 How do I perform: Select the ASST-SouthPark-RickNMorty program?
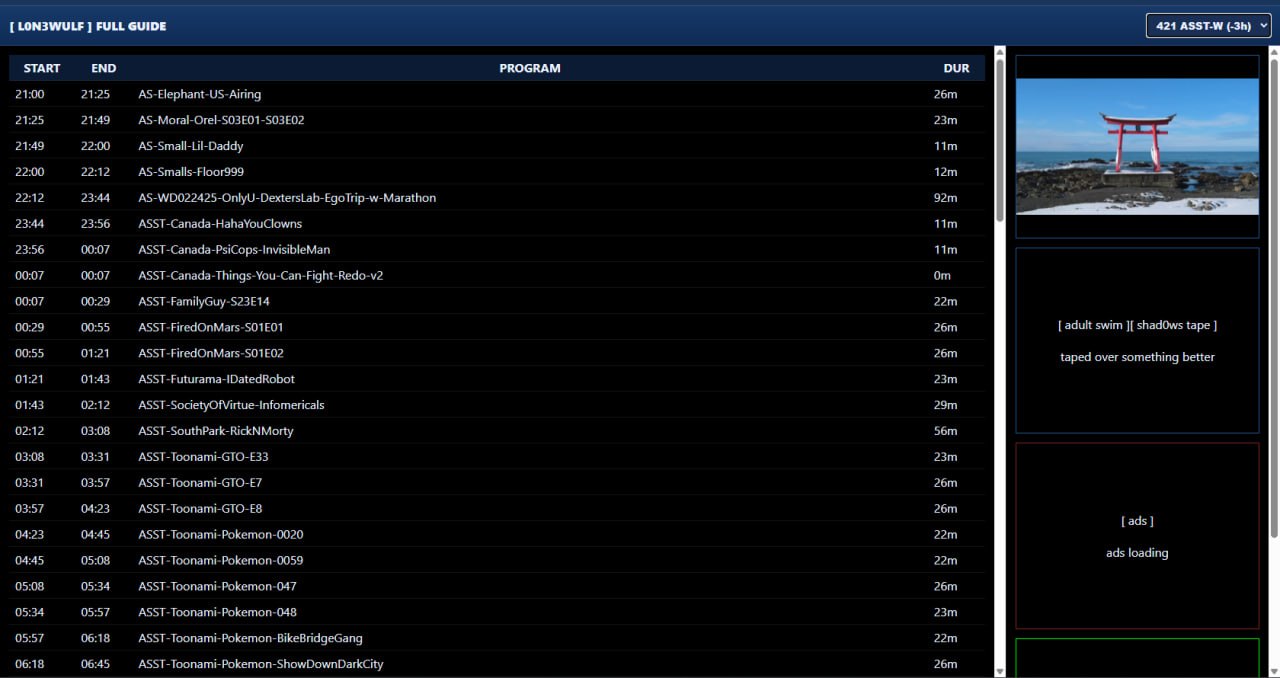pyautogui.click(x=215, y=431)
